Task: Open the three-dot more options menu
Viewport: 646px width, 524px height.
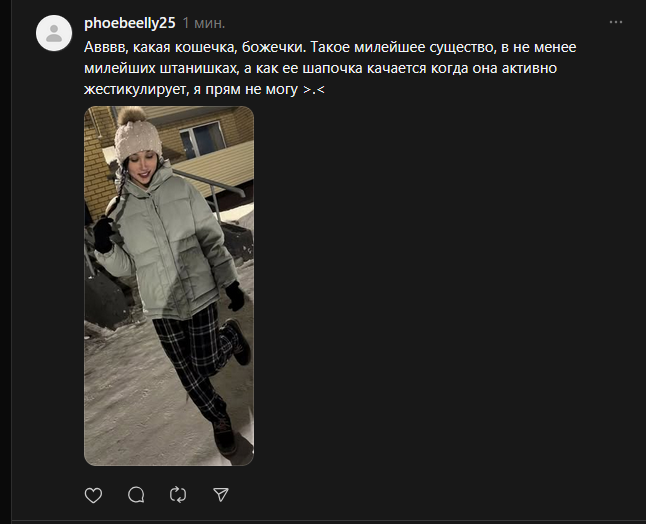Action: 616,22
